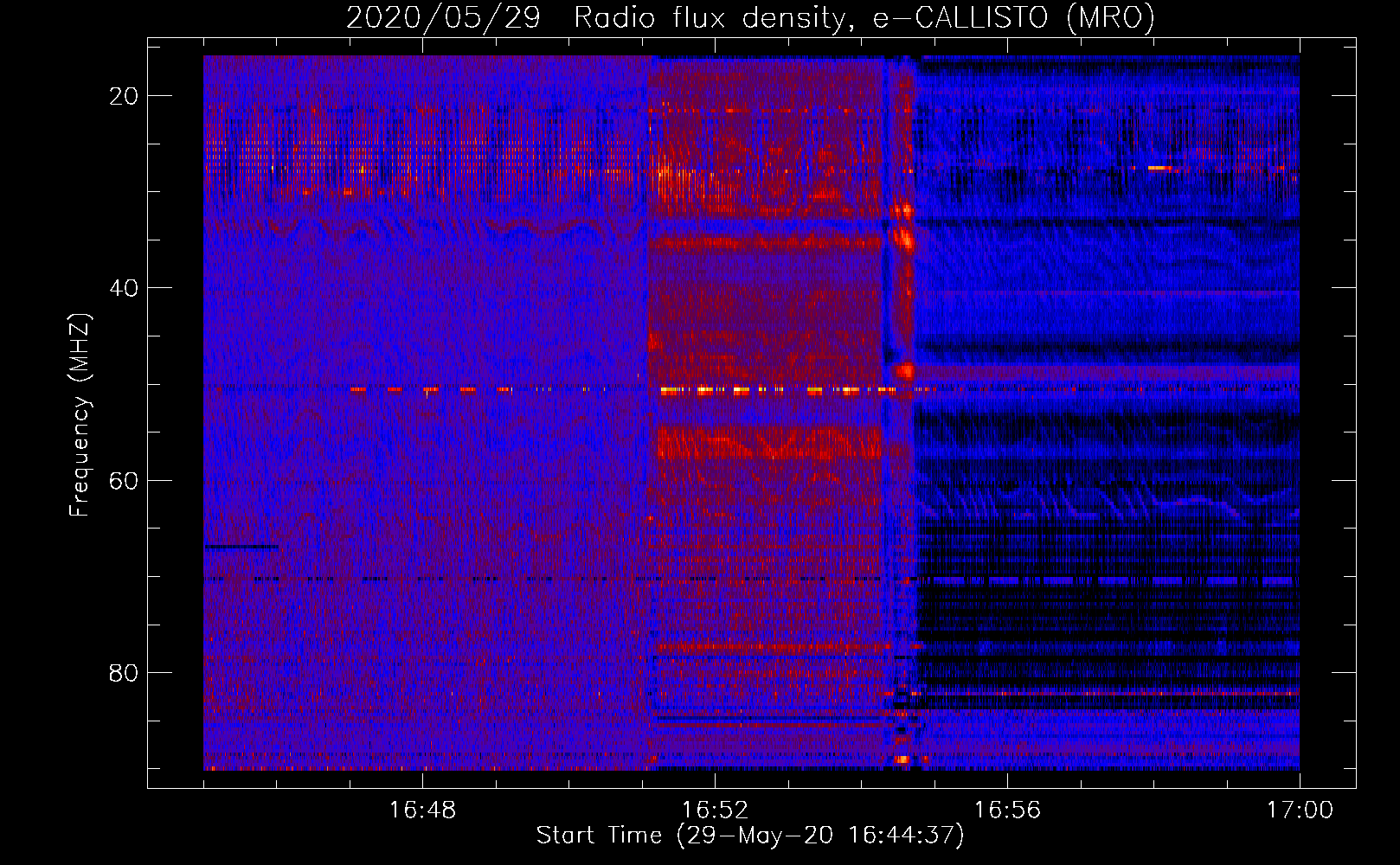The image size is (1400, 865).
Task: Click the 20 frequency tick label
Action: pyautogui.click(x=124, y=96)
